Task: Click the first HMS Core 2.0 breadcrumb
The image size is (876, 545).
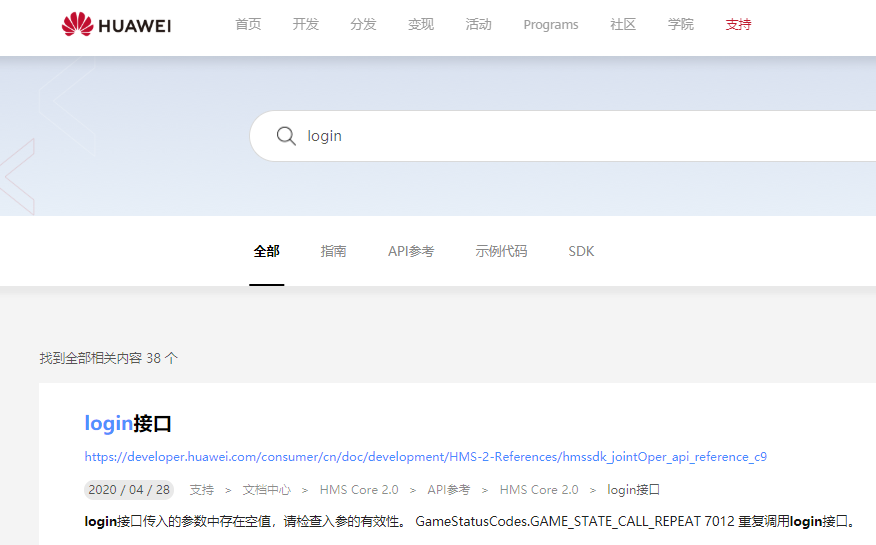Action: coord(359,490)
